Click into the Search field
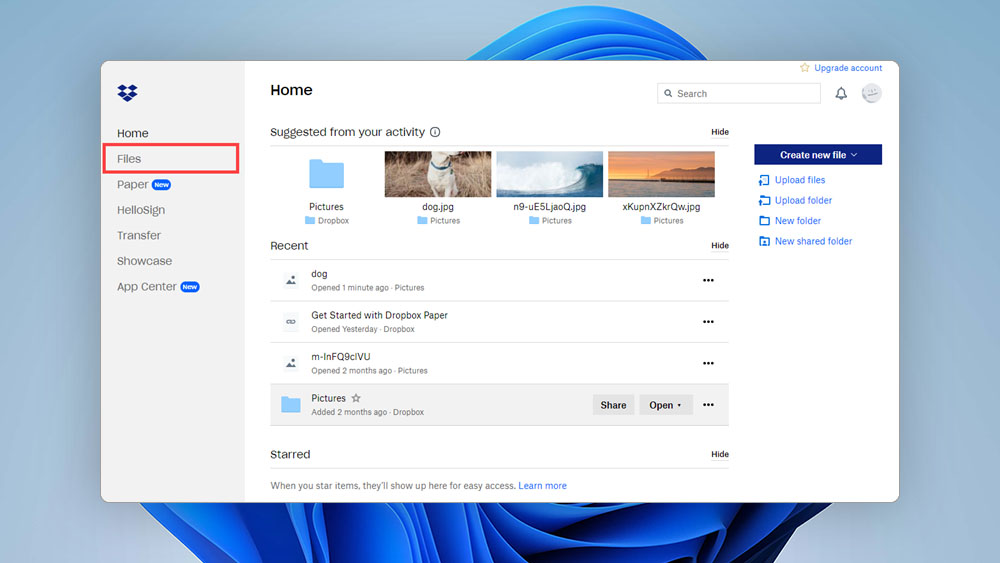The height and width of the screenshot is (563, 1000). [x=739, y=93]
